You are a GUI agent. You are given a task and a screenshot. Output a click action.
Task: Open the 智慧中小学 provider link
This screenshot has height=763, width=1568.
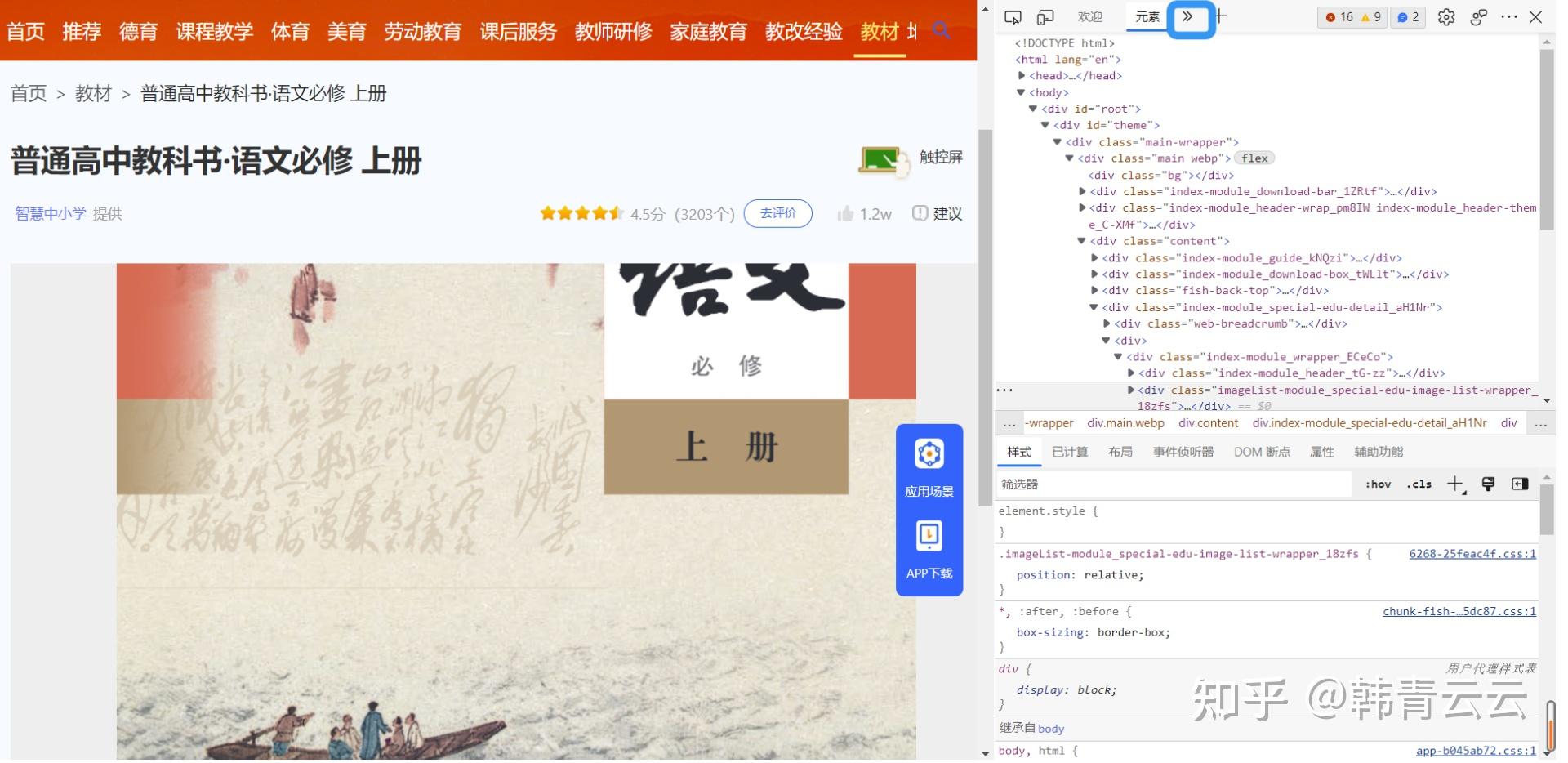click(51, 214)
